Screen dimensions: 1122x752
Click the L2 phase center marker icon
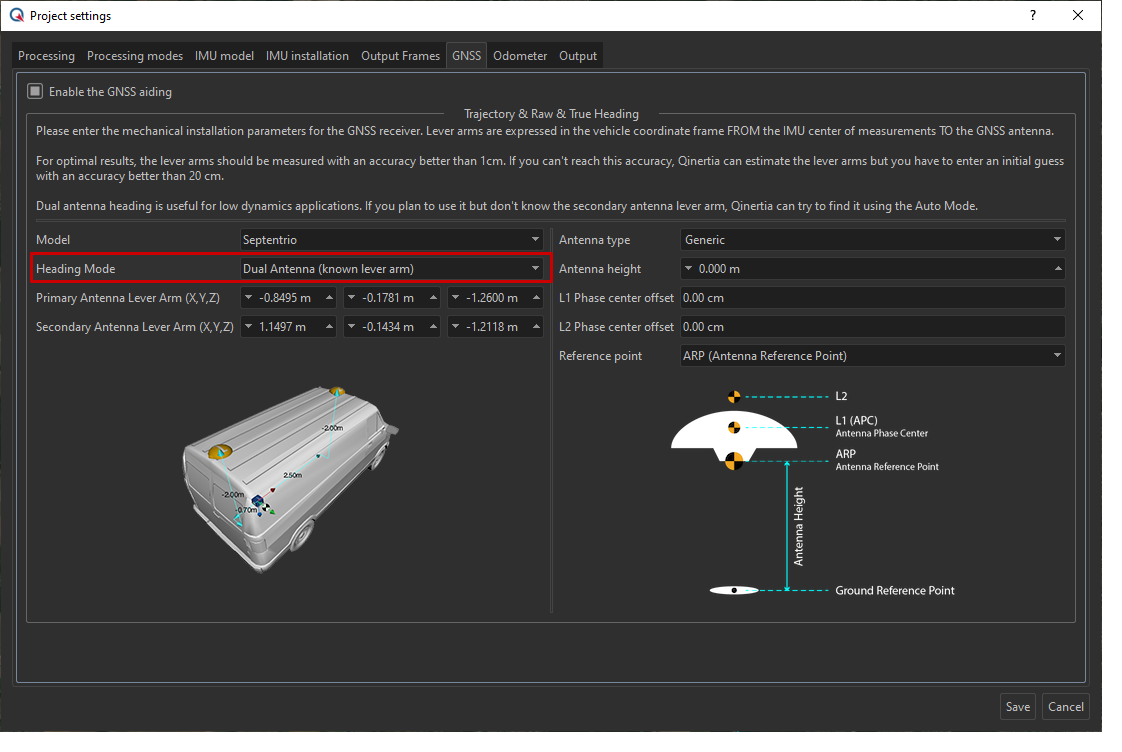point(734,396)
